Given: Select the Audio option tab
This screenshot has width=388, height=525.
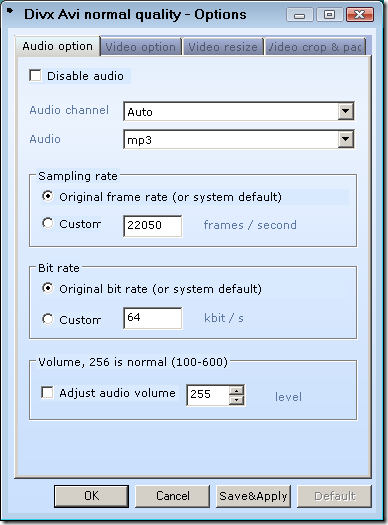Looking at the screenshot, I should [58, 46].
